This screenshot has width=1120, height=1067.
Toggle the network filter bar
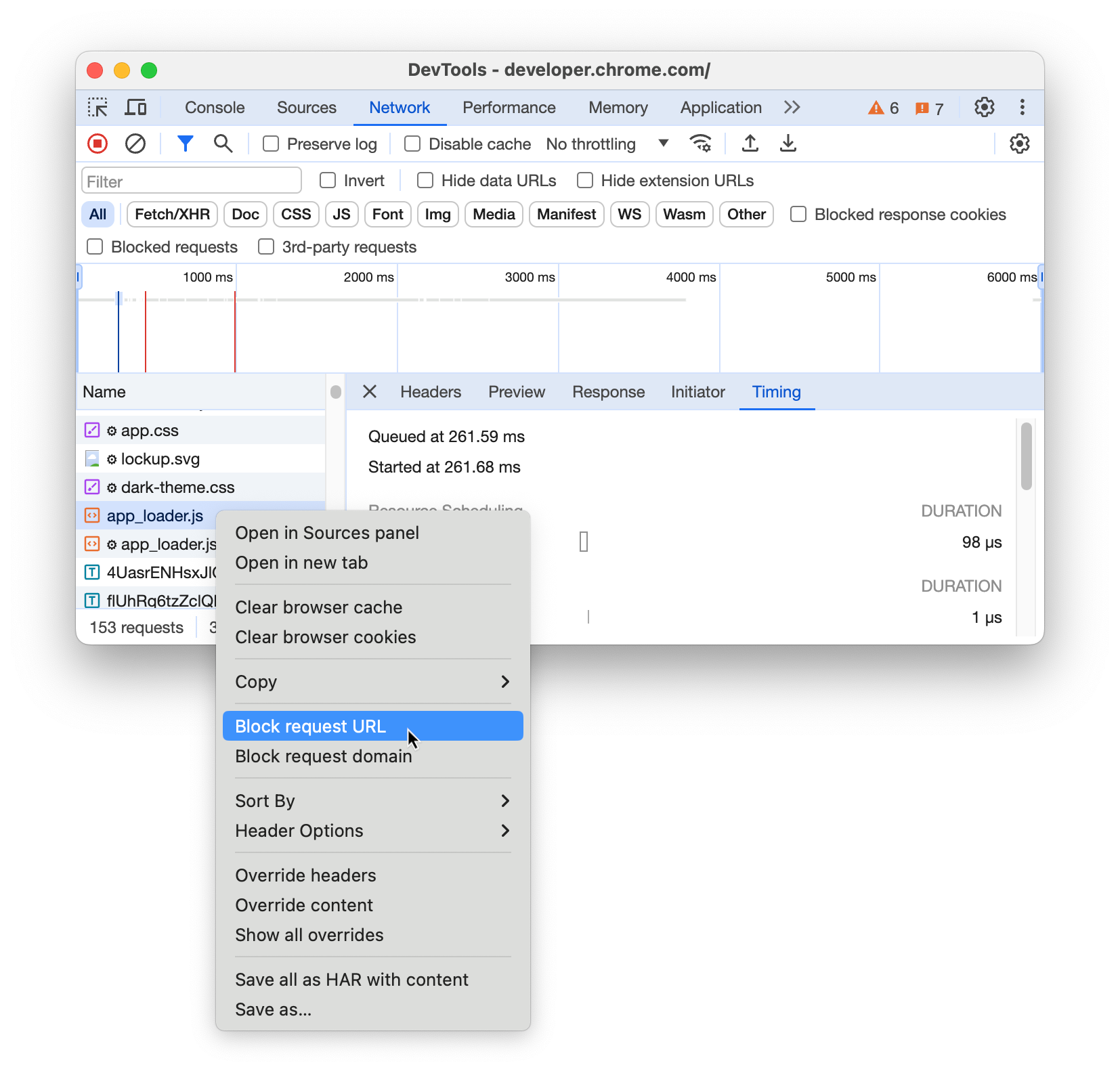(185, 144)
